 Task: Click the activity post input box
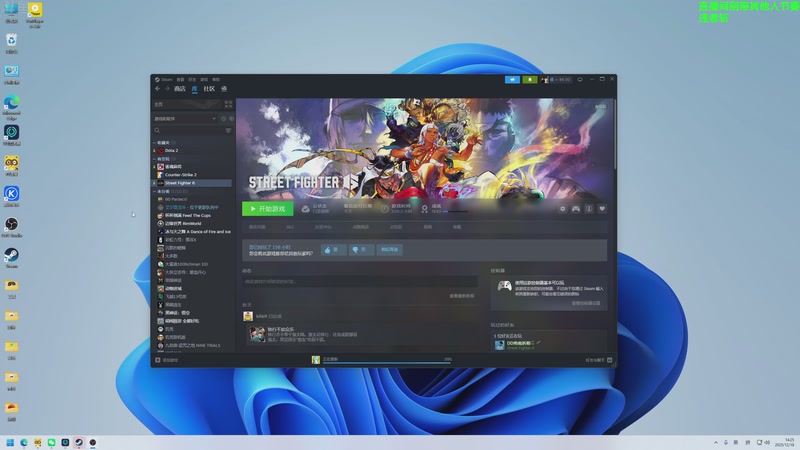tap(360, 281)
